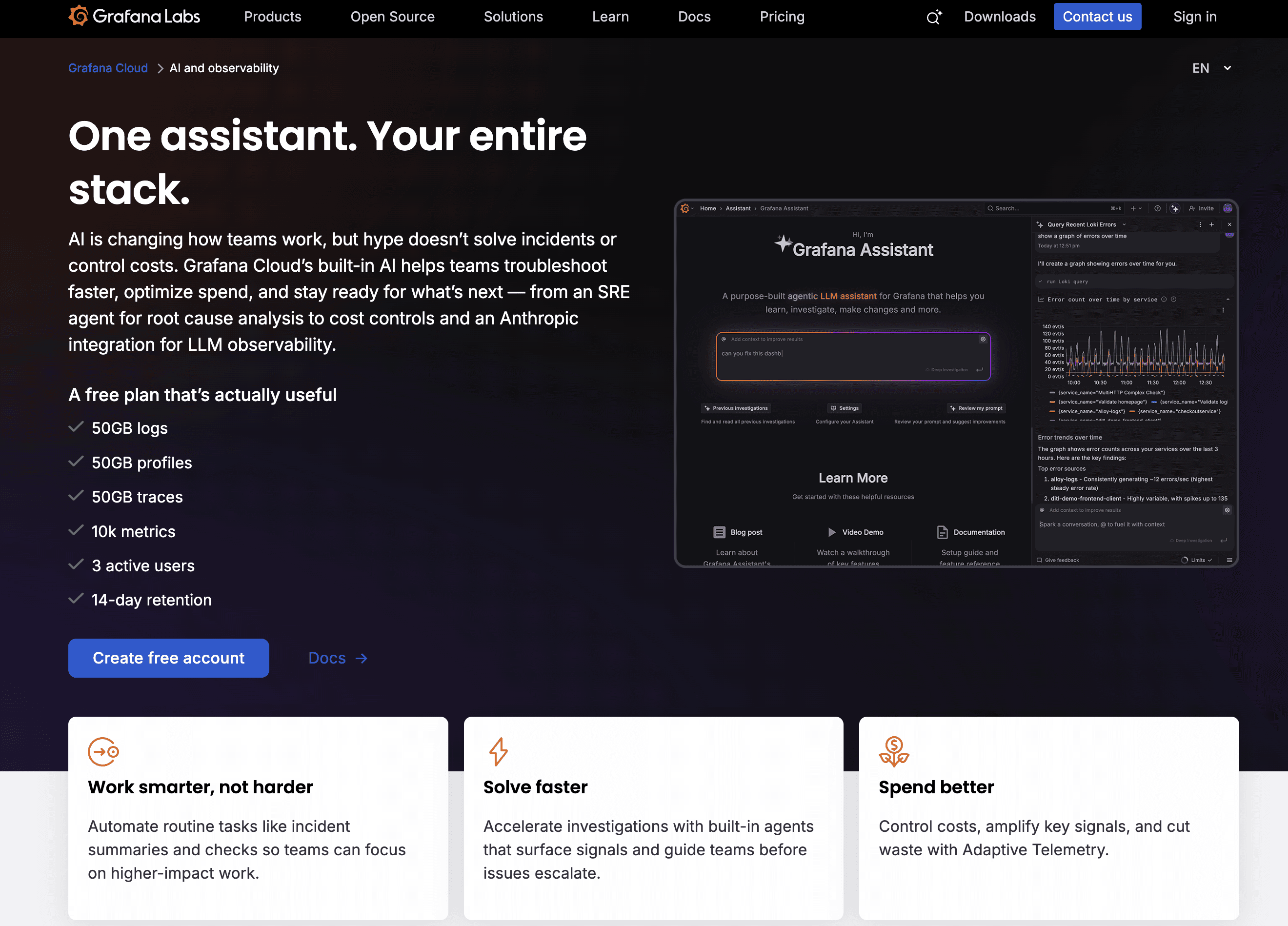This screenshot has width=1288, height=926.
Task: Open the AI search sparkle icon in navbar
Action: [934, 17]
